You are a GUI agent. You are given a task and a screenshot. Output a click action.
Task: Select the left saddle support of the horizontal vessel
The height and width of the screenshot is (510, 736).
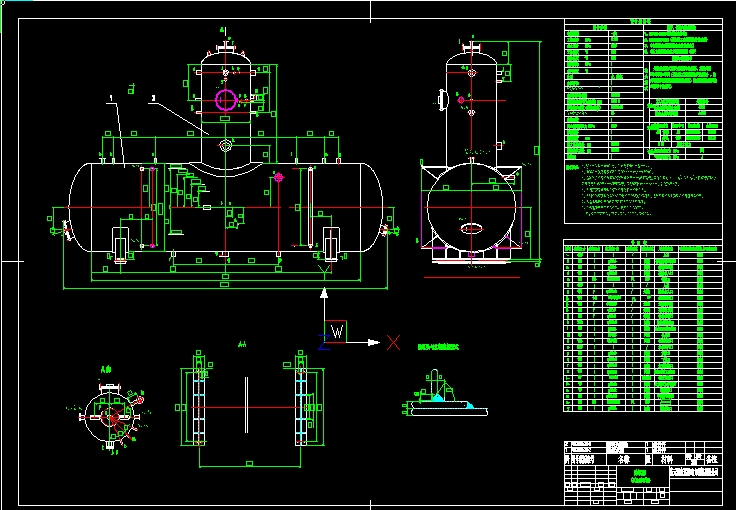(121, 244)
